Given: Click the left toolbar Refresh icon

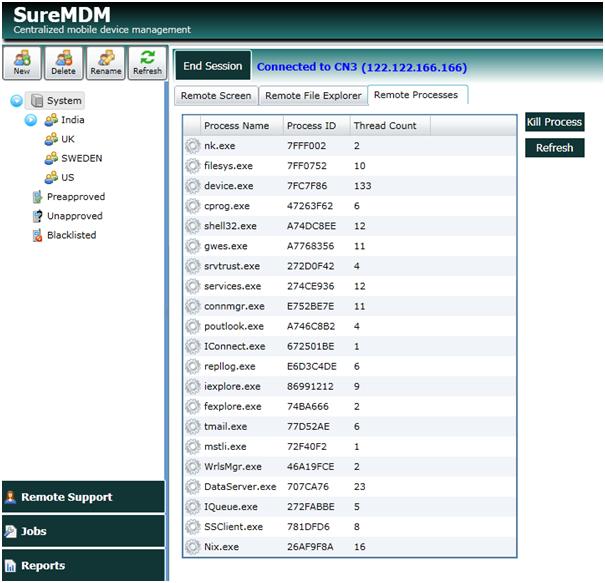Looking at the screenshot, I should pos(147,63).
